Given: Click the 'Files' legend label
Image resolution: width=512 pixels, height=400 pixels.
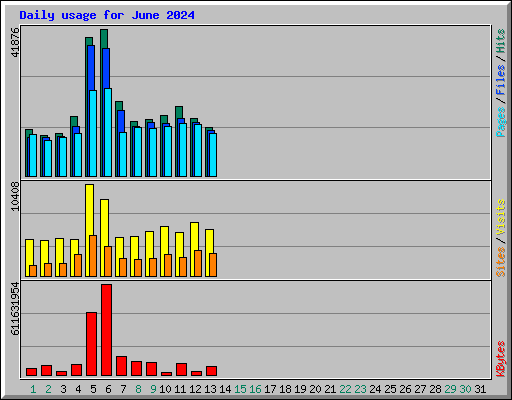Looking at the screenshot, I should click(501, 80).
